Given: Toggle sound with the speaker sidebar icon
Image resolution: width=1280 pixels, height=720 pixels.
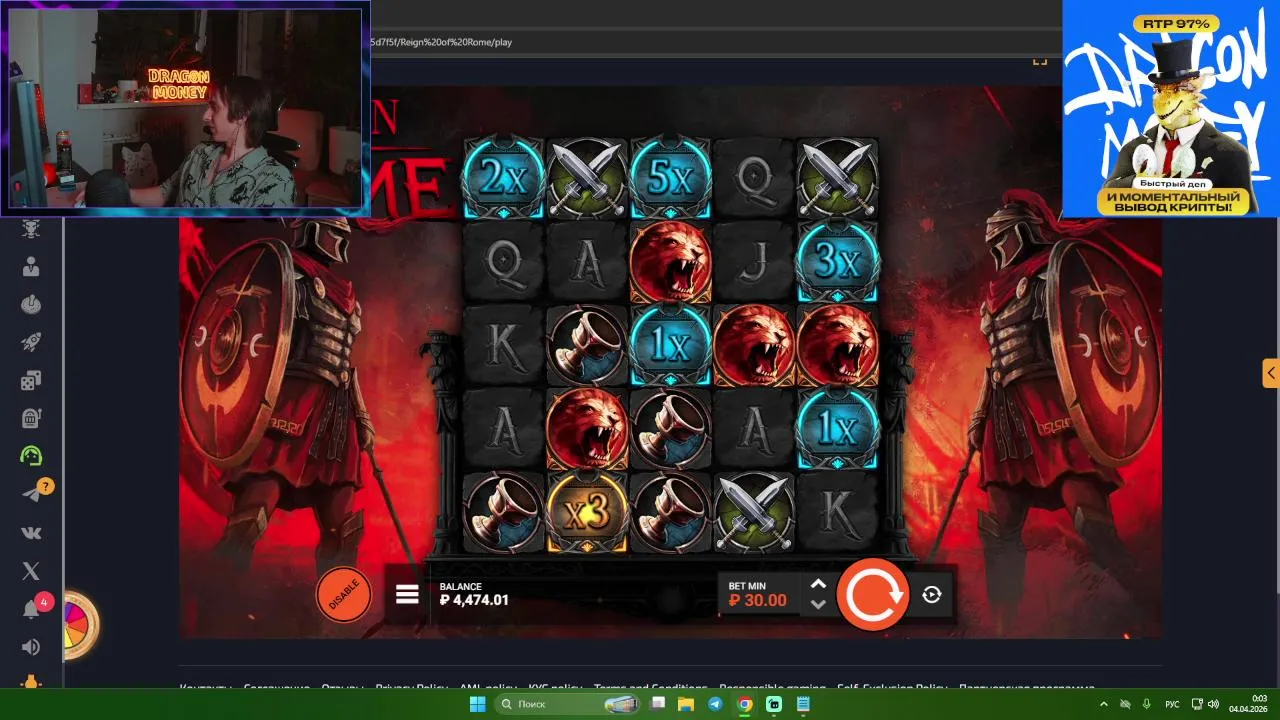Looking at the screenshot, I should pyautogui.click(x=31, y=647).
